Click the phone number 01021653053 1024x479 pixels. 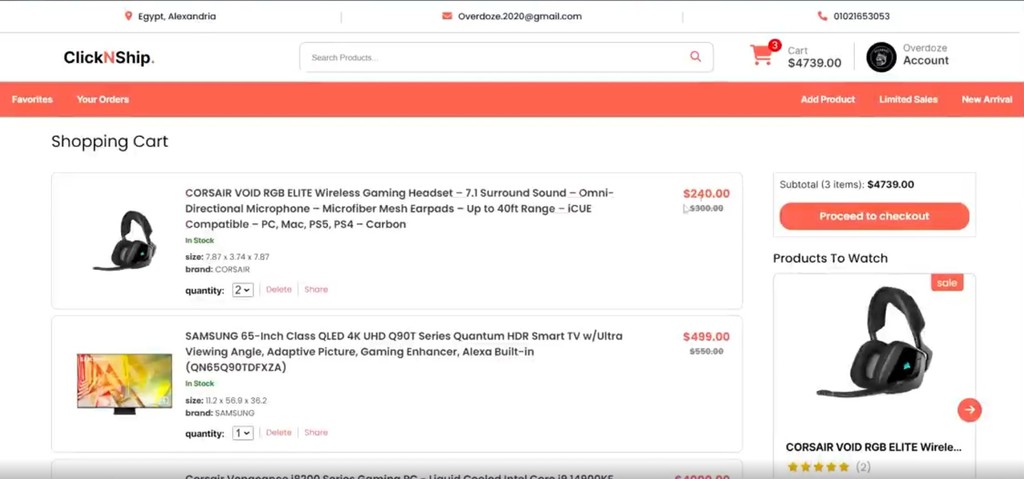pos(861,16)
